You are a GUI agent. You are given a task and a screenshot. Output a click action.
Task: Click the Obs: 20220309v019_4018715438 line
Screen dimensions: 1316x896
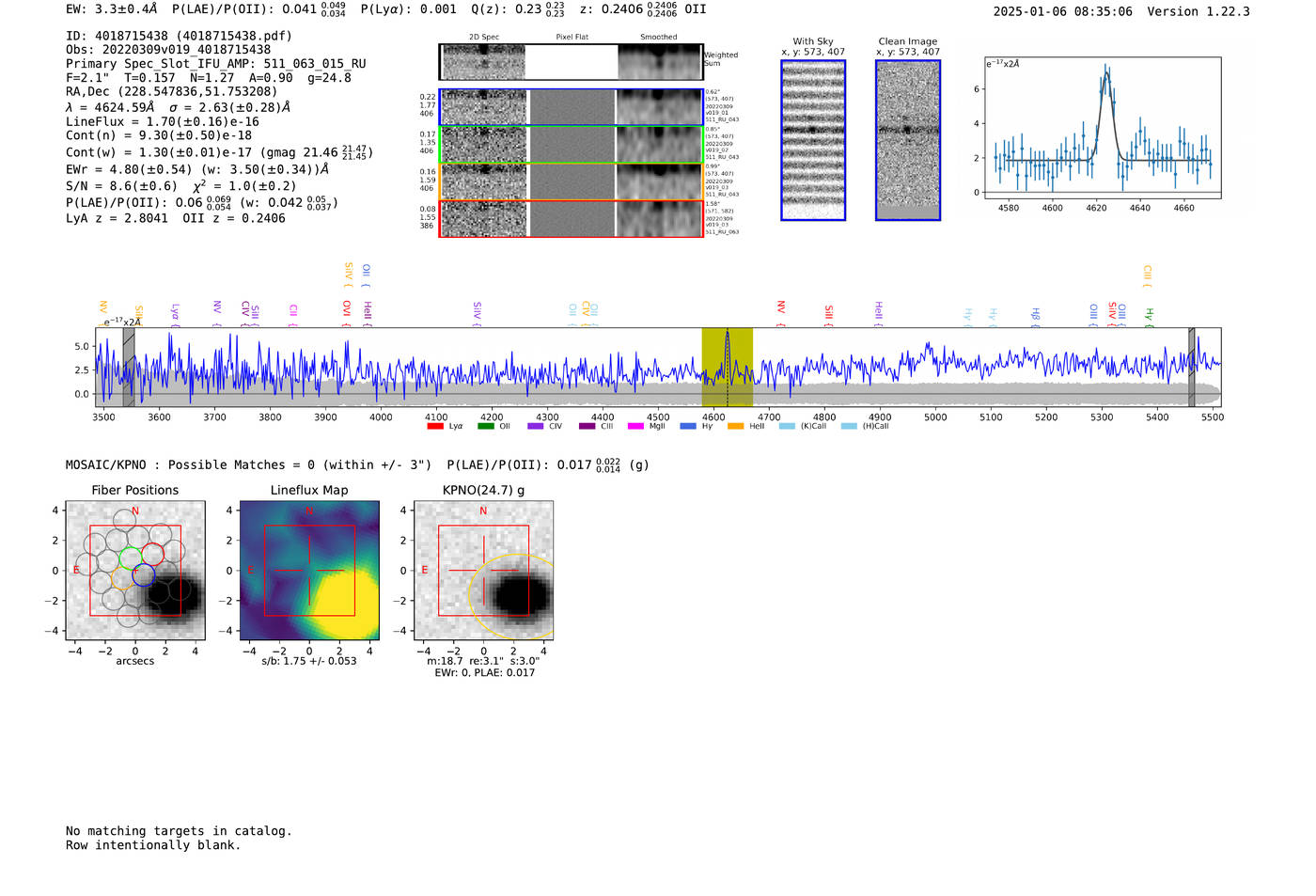[x=168, y=50]
